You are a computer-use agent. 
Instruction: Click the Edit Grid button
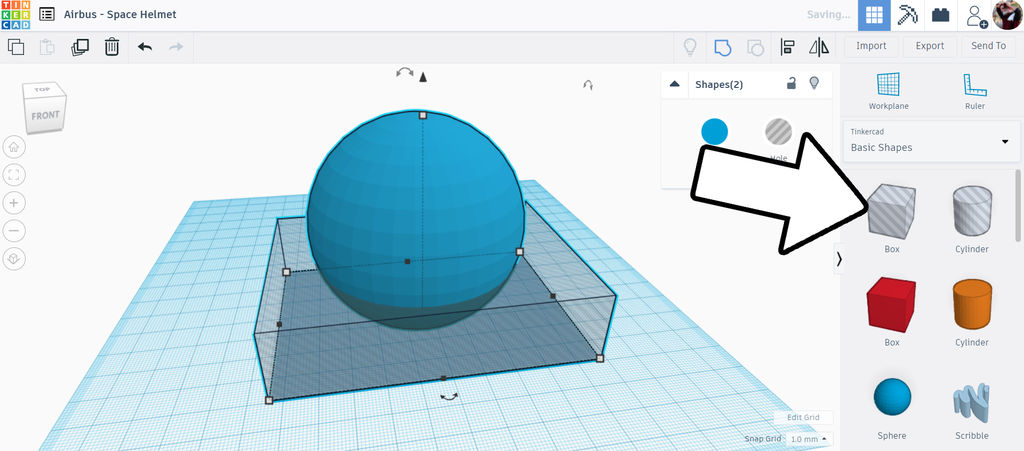coord(803,418)
